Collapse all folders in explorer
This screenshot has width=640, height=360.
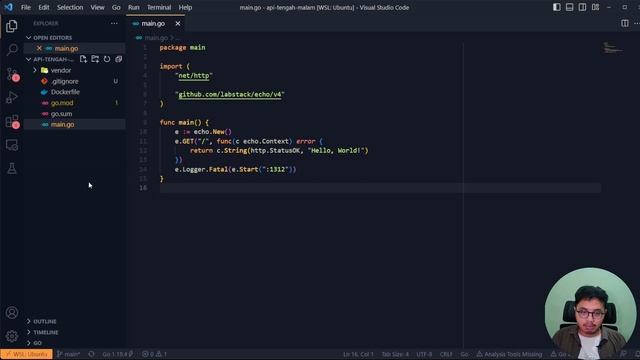pyautogui.click(x=119, y=59)
